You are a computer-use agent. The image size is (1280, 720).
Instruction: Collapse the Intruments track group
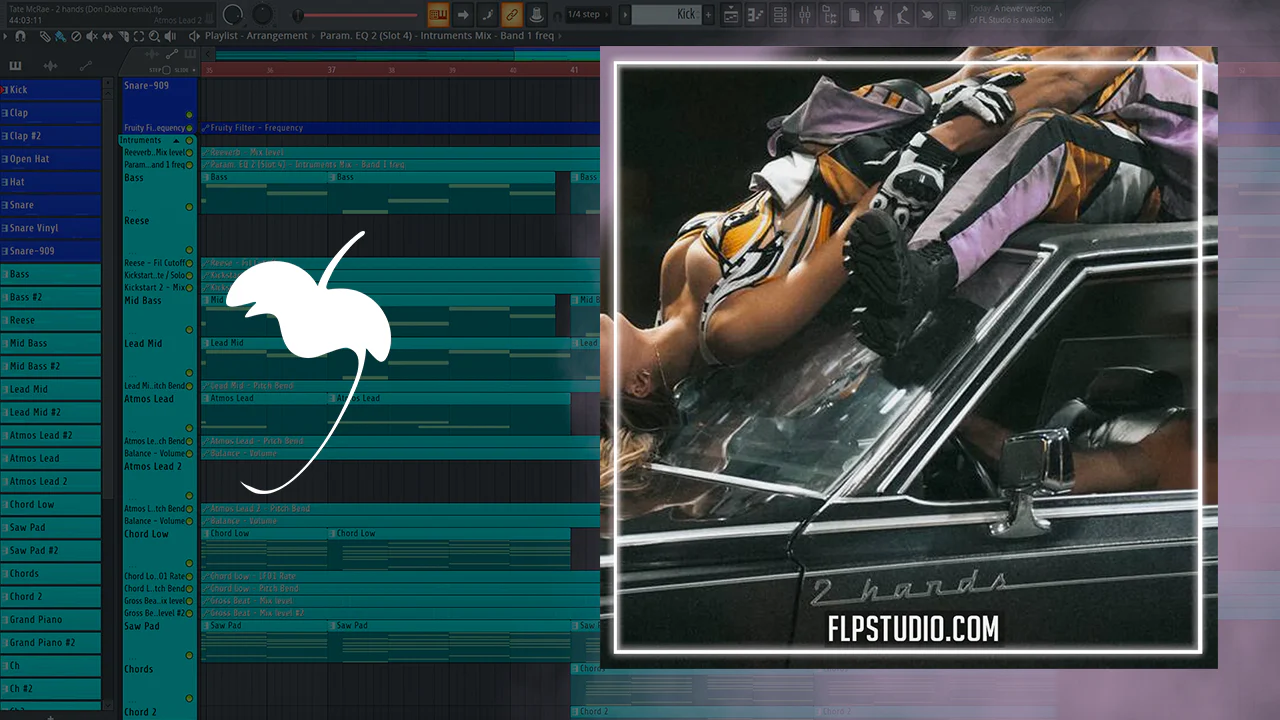click(177, 140)
